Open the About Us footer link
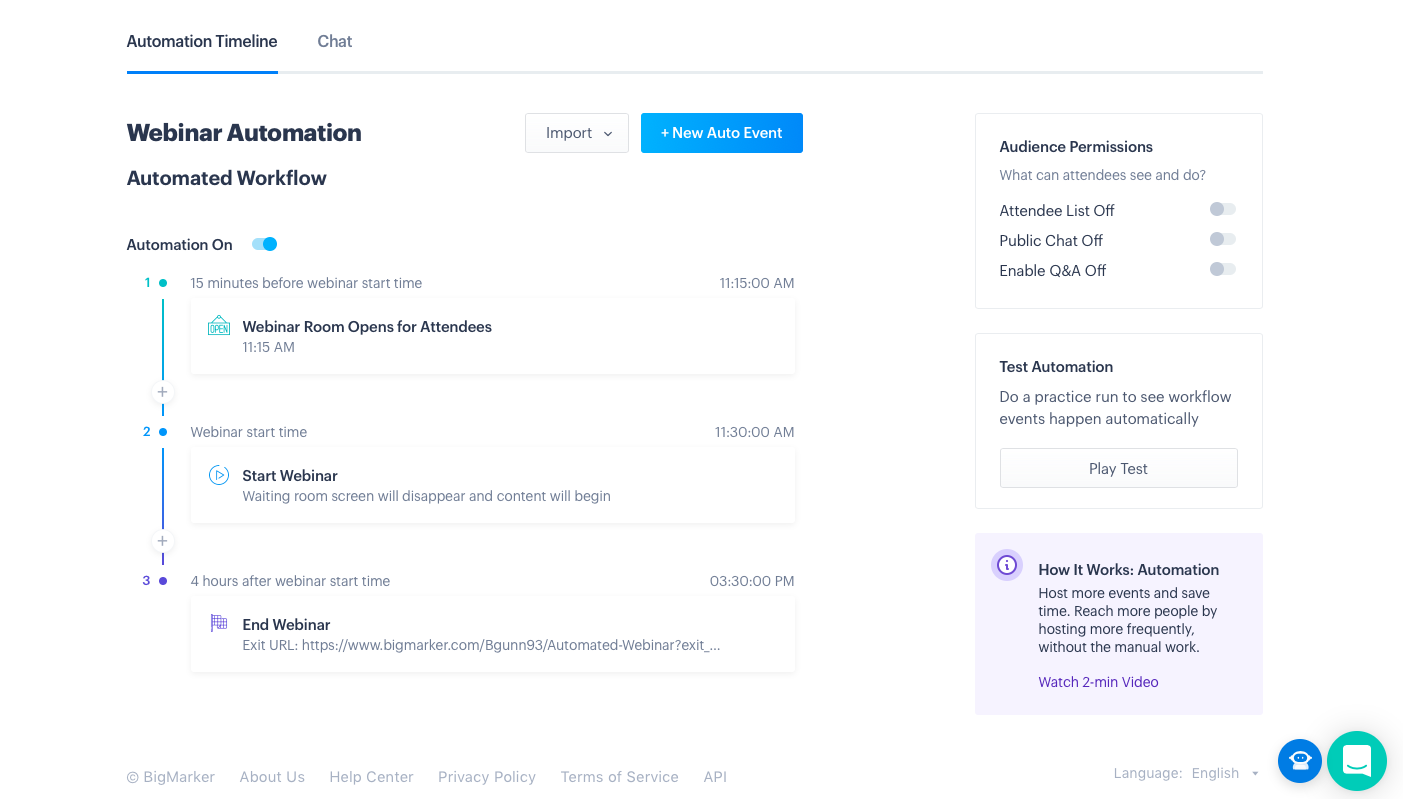1403x799 pixels. (x=272, y=777)
